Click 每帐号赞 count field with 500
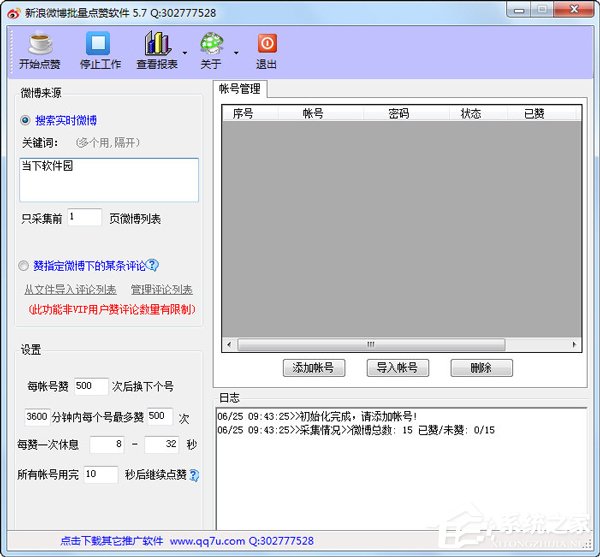Viewport: 600px width, 557px height. 91,386
